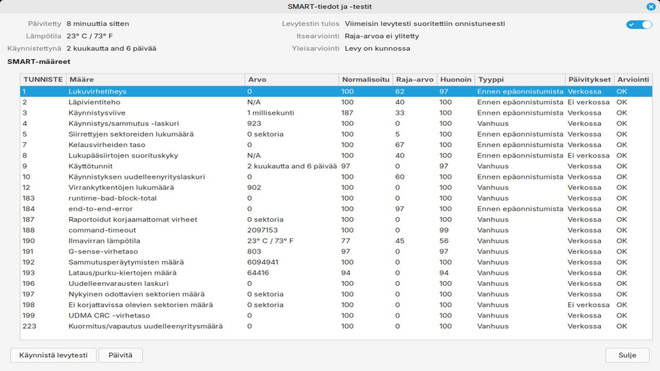The width and height of the screenshot is (660, 371).
Task: Click the SMART-määreet section heading
Action: (39, 61)
